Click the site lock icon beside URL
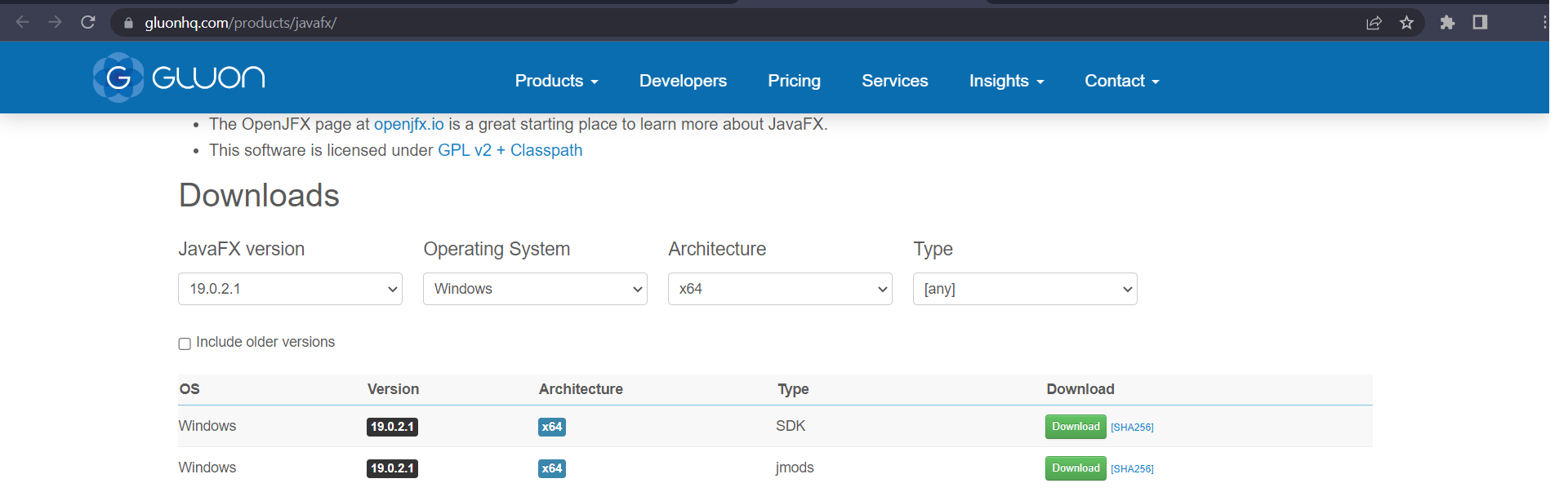The height and width of the screenshot is (492, 1568). tap(128, 23)
